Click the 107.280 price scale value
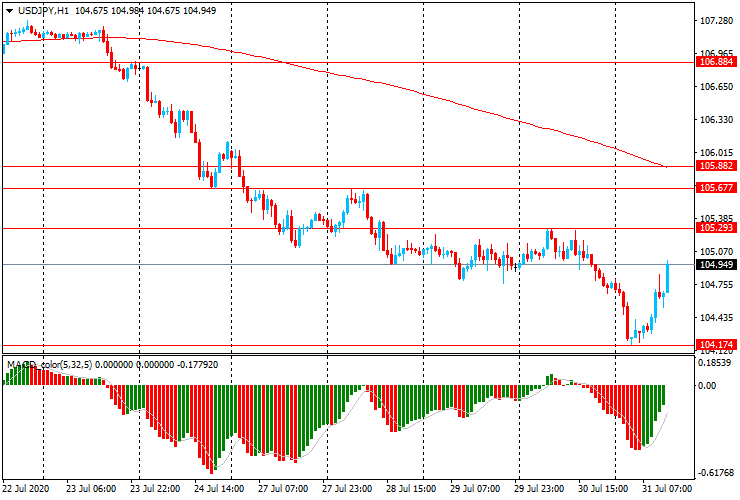The height and width of the screenshot is (500, 740). click(716, 21)
